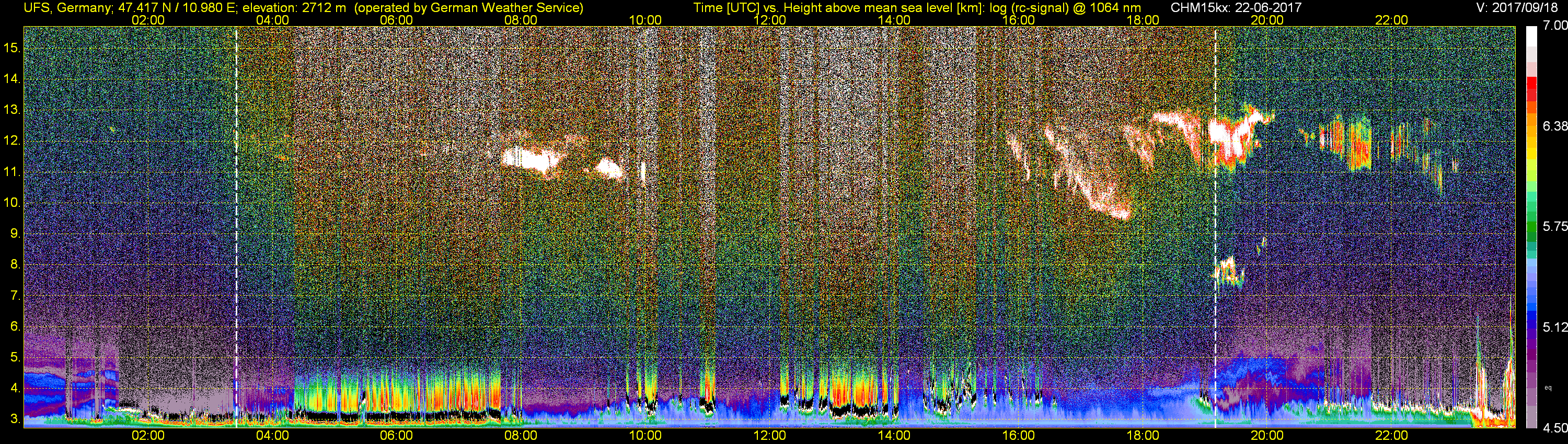Click the '12:00' label on the top time axis
This screenshot has height=444, width=1568.
[769, 20]
